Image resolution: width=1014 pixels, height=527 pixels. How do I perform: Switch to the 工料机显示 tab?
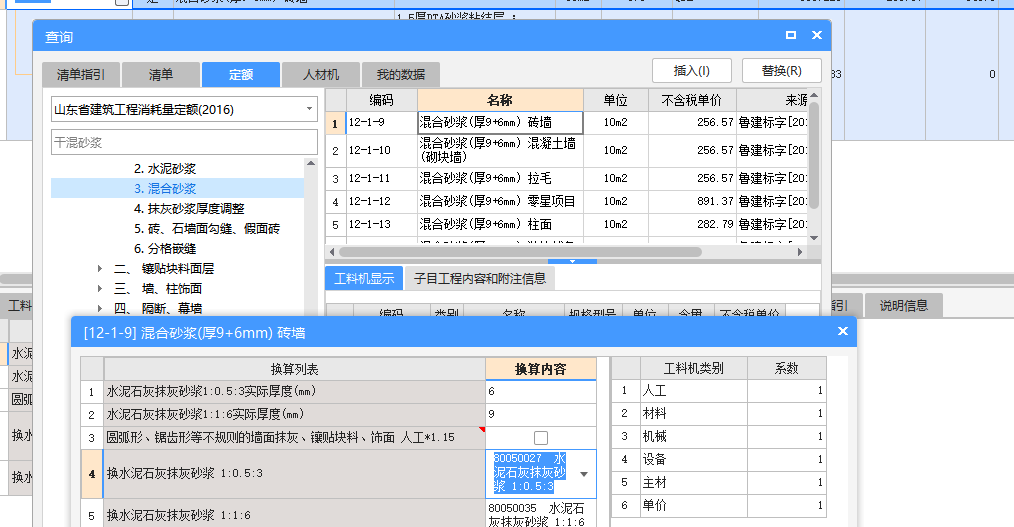pos(364,279)
